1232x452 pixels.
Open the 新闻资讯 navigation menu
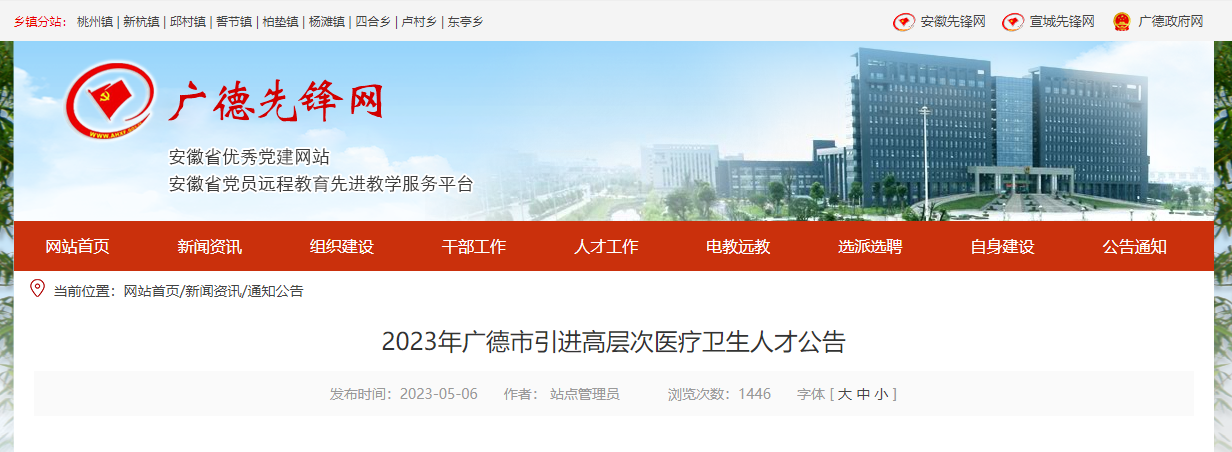210,247
